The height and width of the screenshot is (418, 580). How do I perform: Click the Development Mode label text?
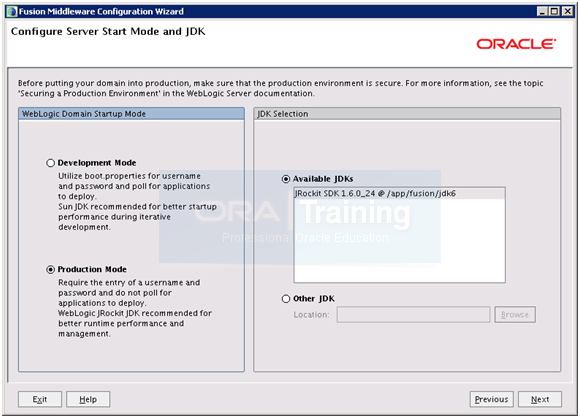97,163
